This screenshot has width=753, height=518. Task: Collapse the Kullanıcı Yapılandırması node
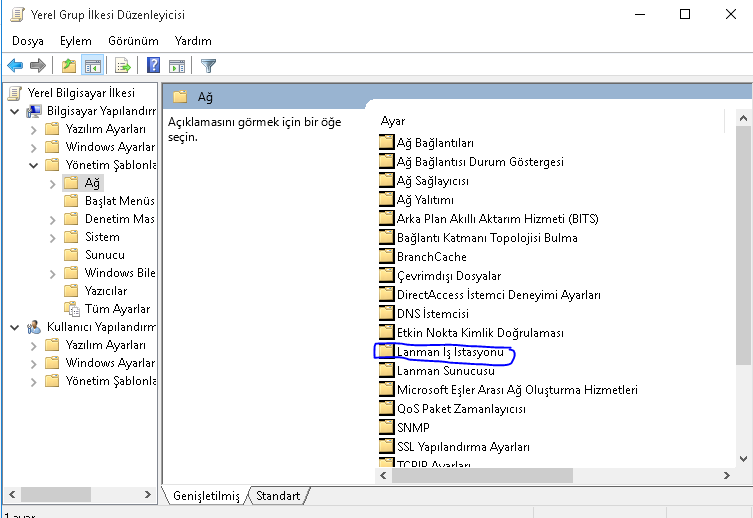click(15, 328)
